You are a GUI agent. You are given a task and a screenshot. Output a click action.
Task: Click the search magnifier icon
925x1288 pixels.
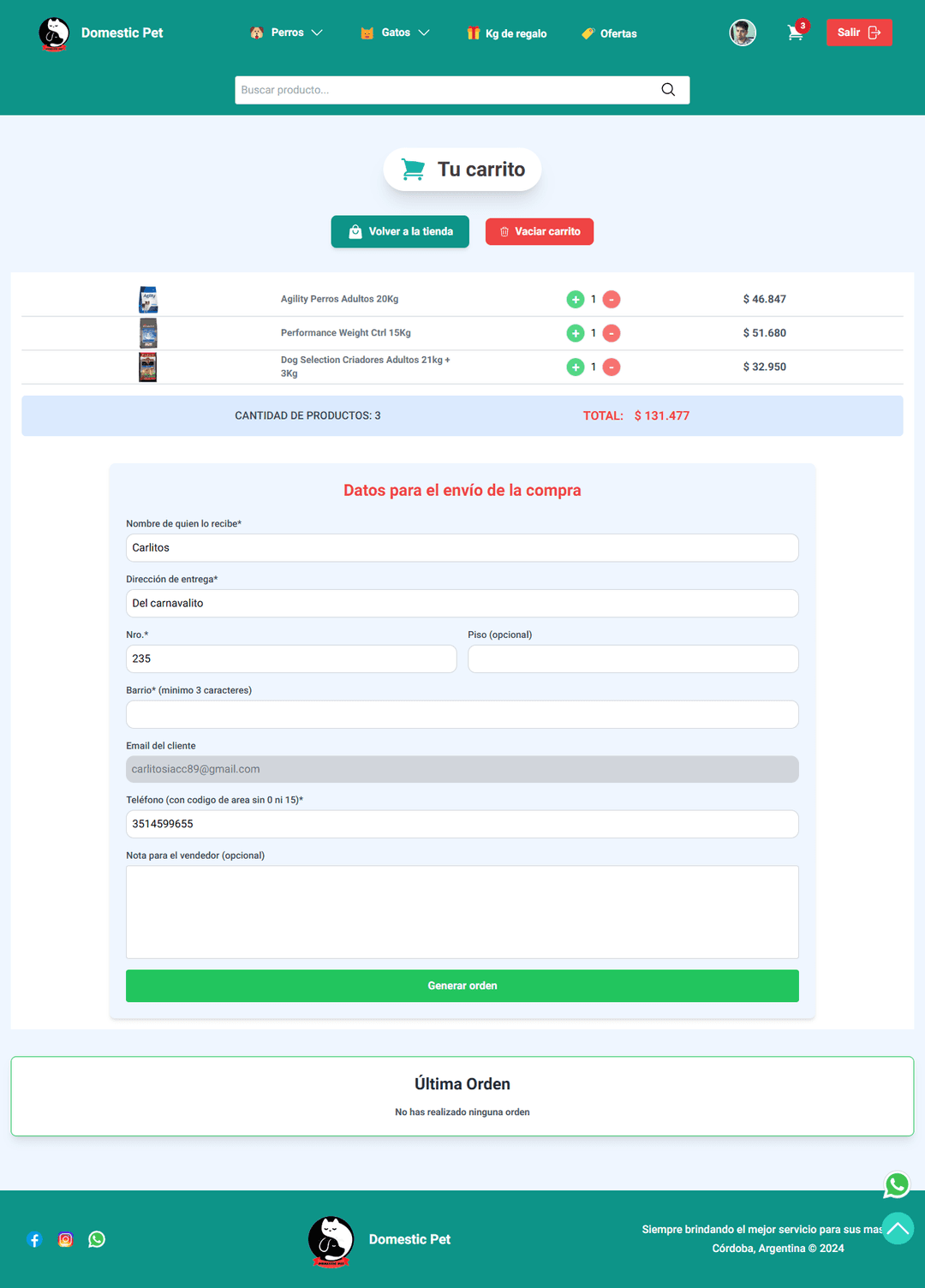pos(668,90)
